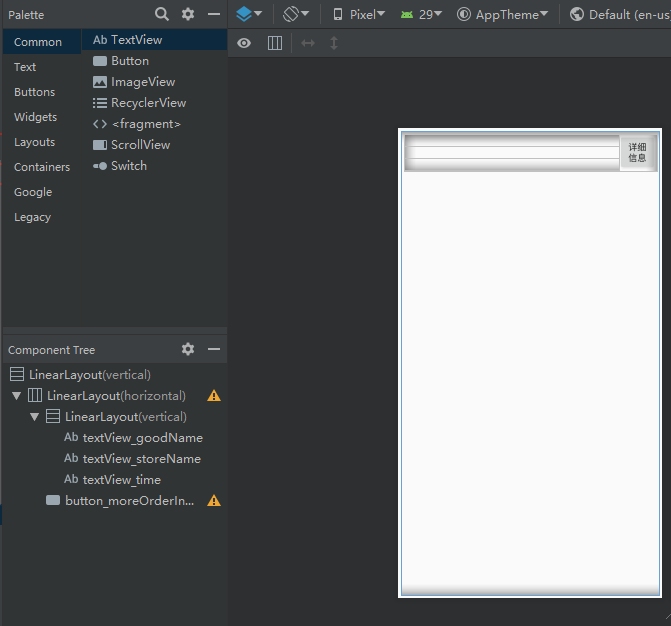Select RecyclerView in the palette list

[148, 103]
